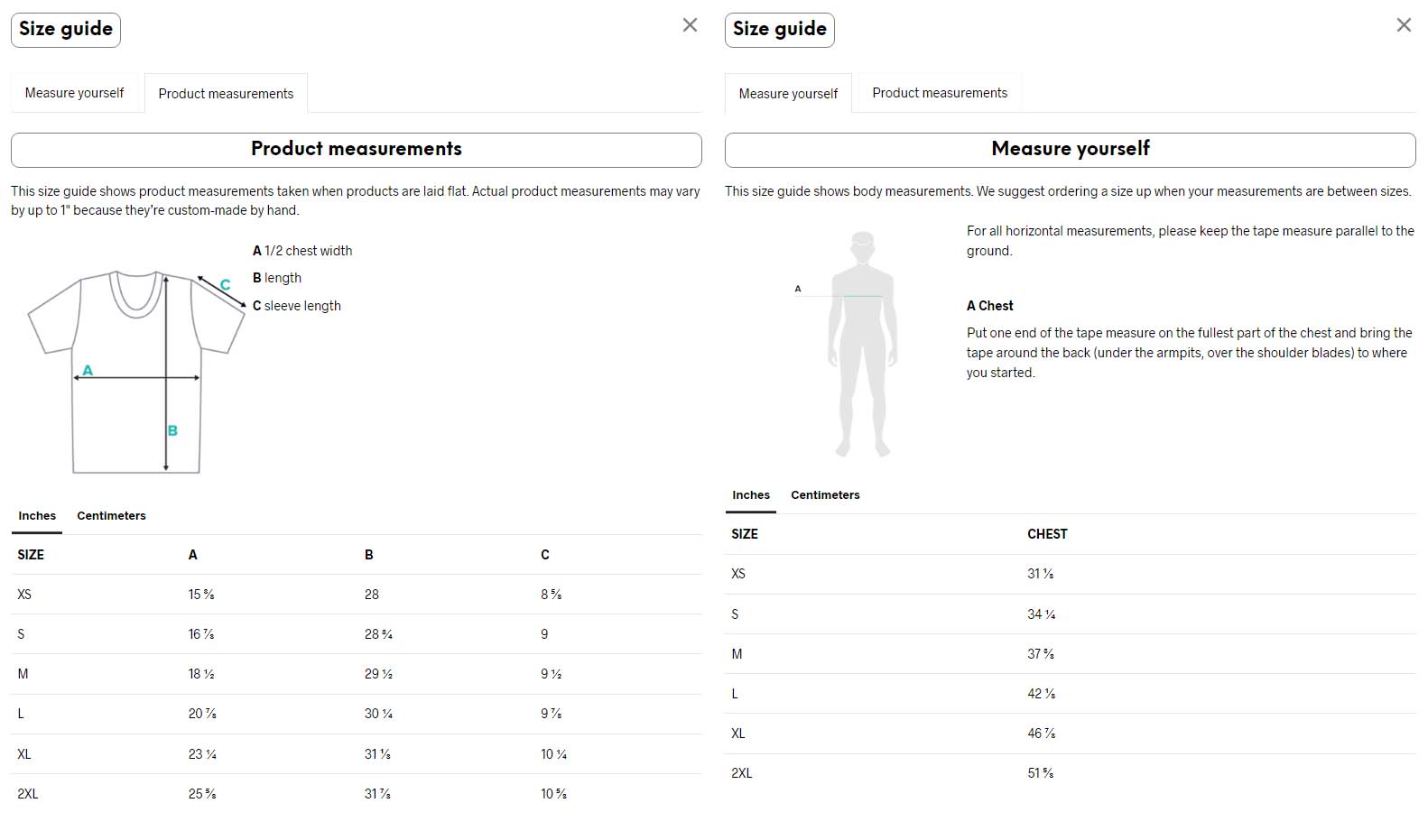Select the XL row in chest table
Screen dimensions: 1428x840
click(x=1071, y=734)
